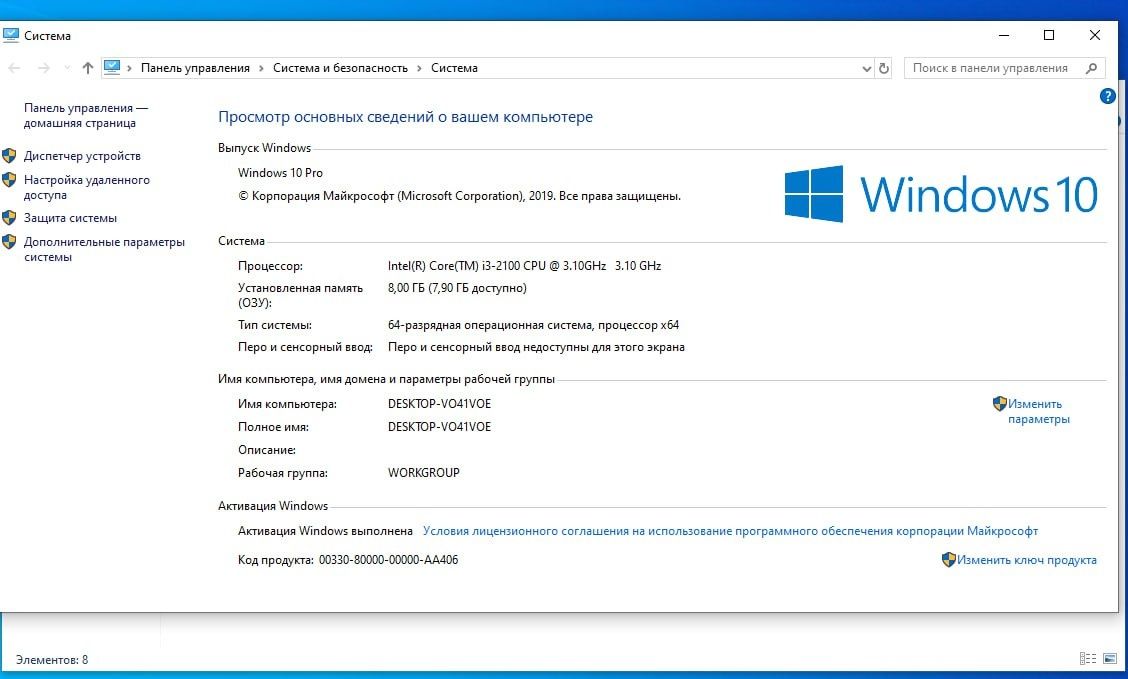This screenshot has width=1128, height=679.
Task: Click the Back navigation arrow
Action: [x=14, y=68]
